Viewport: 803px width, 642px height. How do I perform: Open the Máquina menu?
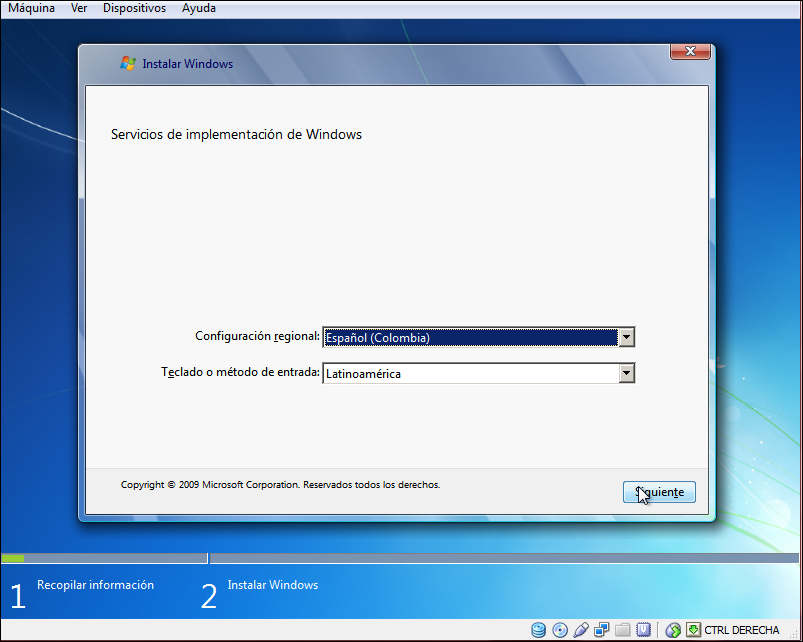[x=31, y=8]
